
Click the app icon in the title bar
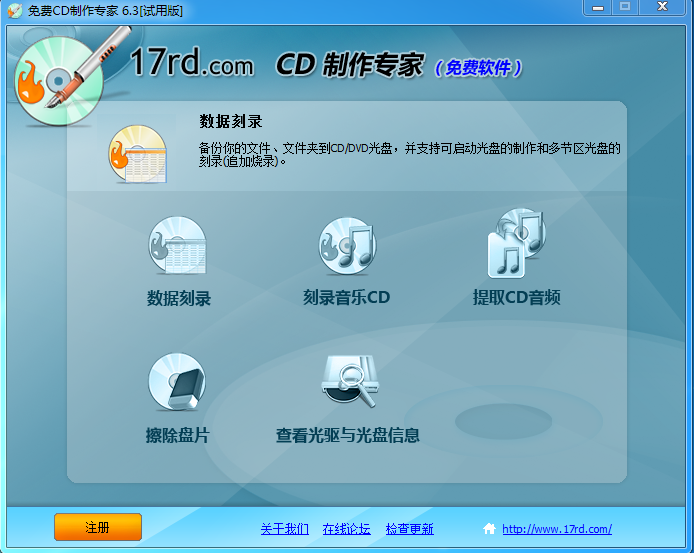pos(15,10)
